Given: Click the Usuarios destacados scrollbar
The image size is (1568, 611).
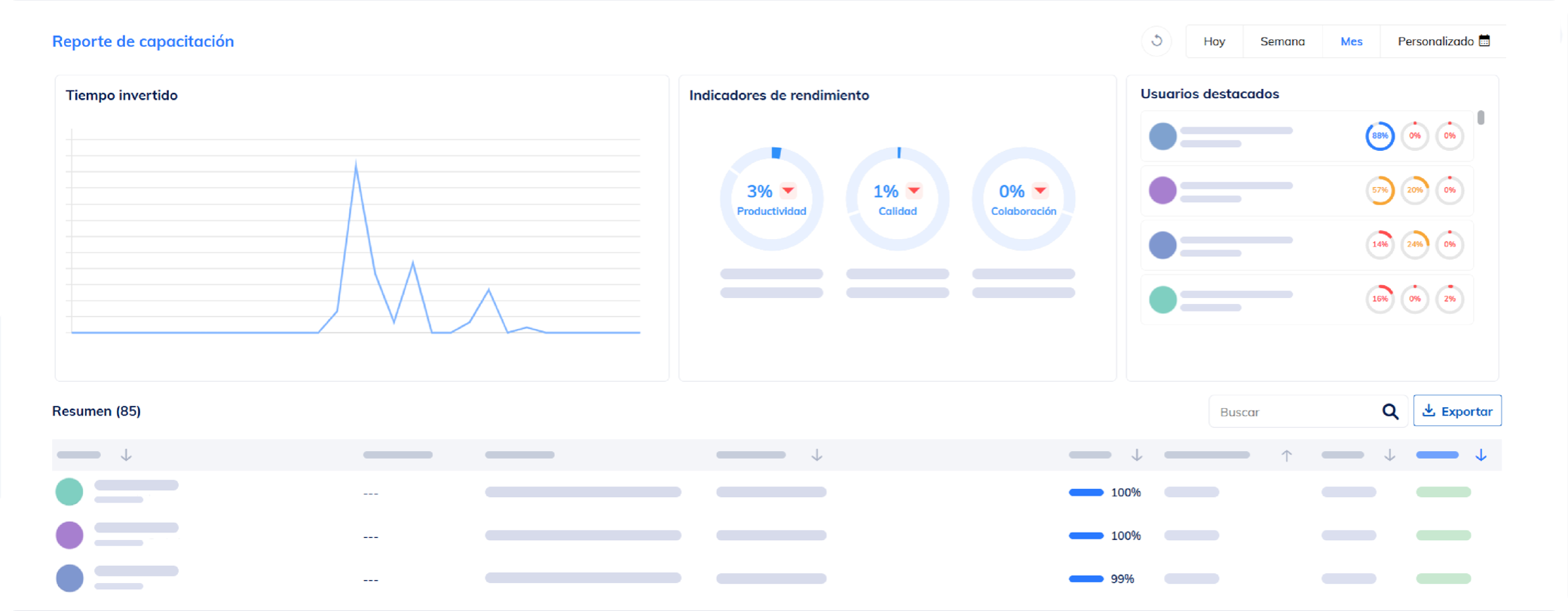Looking at the screenshot, I should coord(1481,118).
